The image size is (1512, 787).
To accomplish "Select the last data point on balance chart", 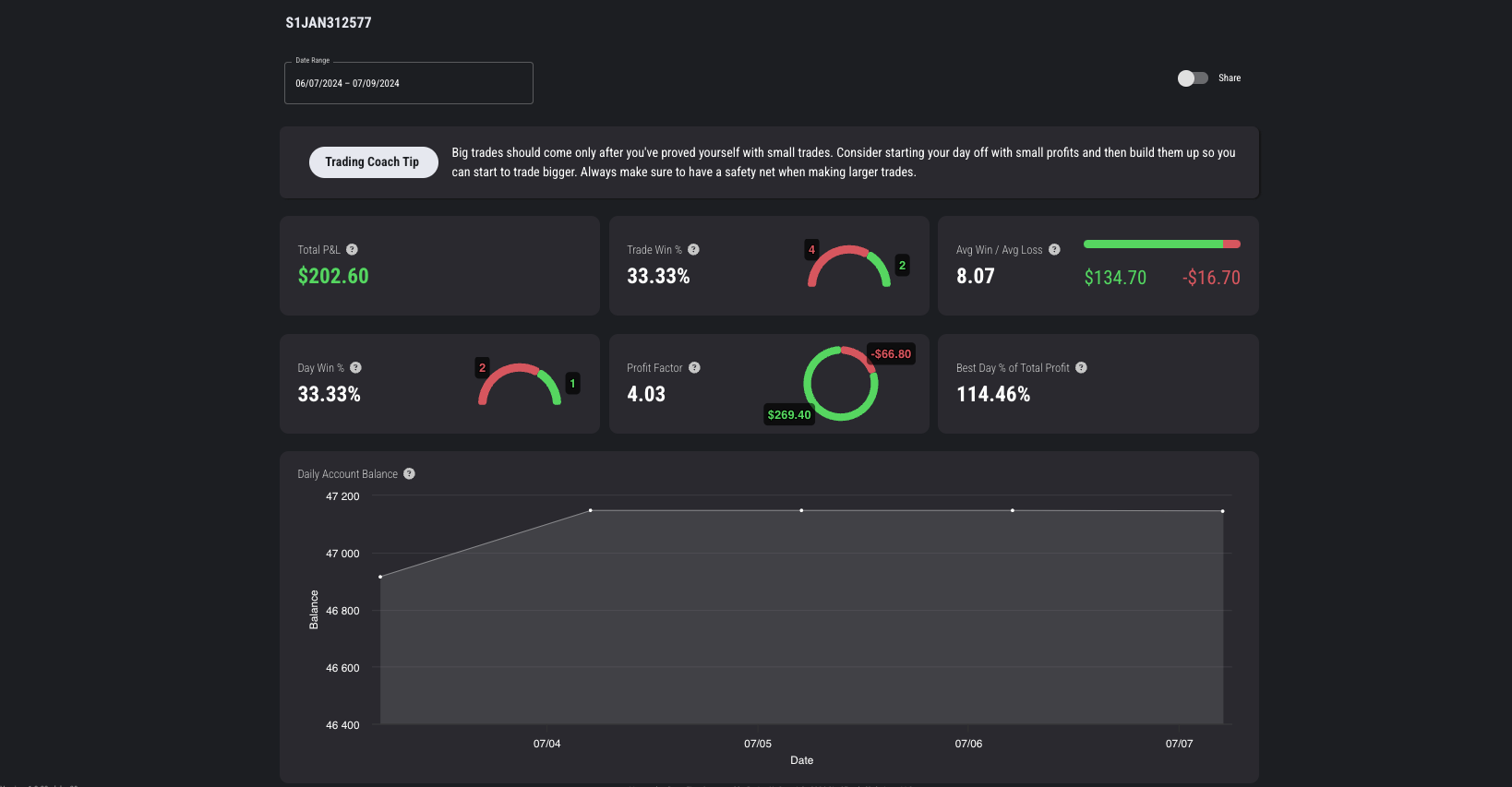I will 1223,511.
